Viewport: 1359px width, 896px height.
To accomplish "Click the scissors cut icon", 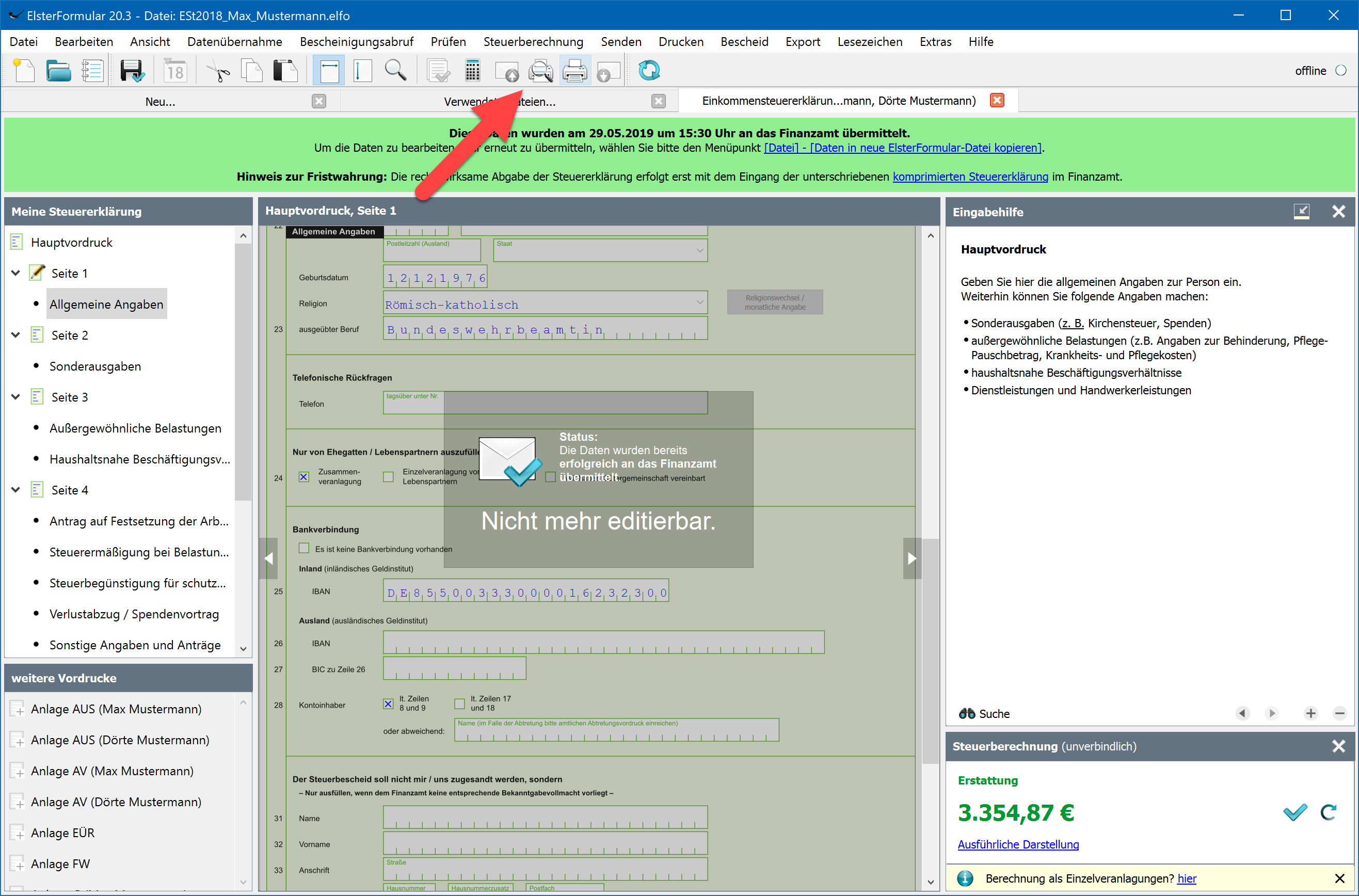I will click(x=217, y=71).
